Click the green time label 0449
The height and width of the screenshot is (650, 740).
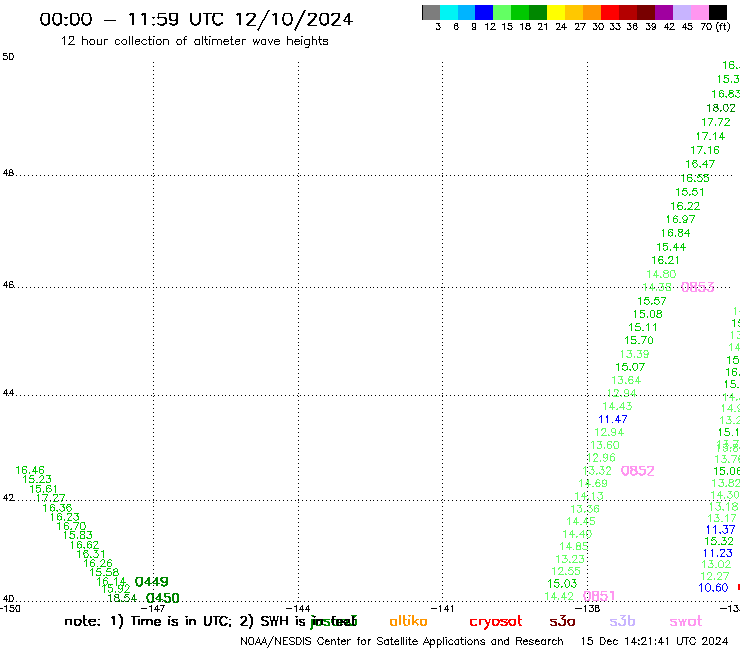151,582
